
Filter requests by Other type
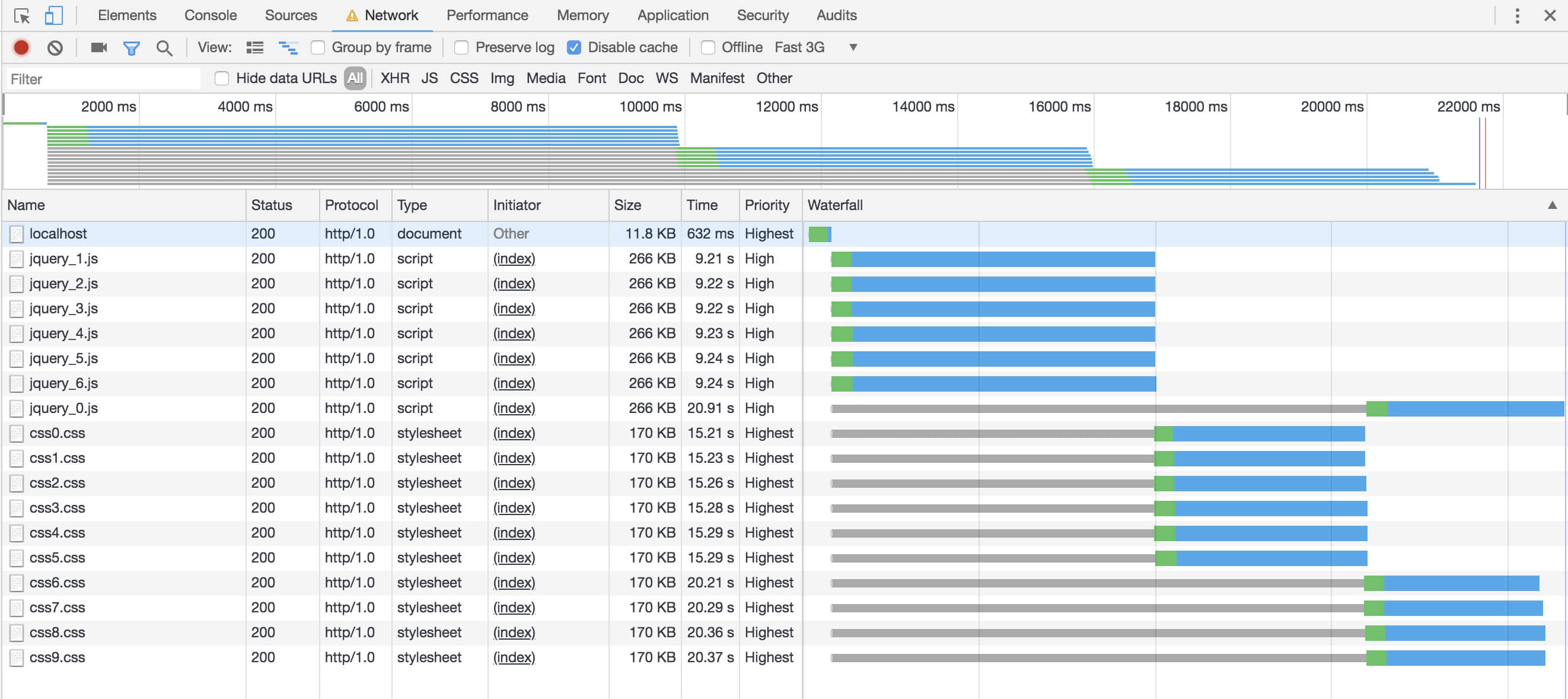(x=775, y=78)
